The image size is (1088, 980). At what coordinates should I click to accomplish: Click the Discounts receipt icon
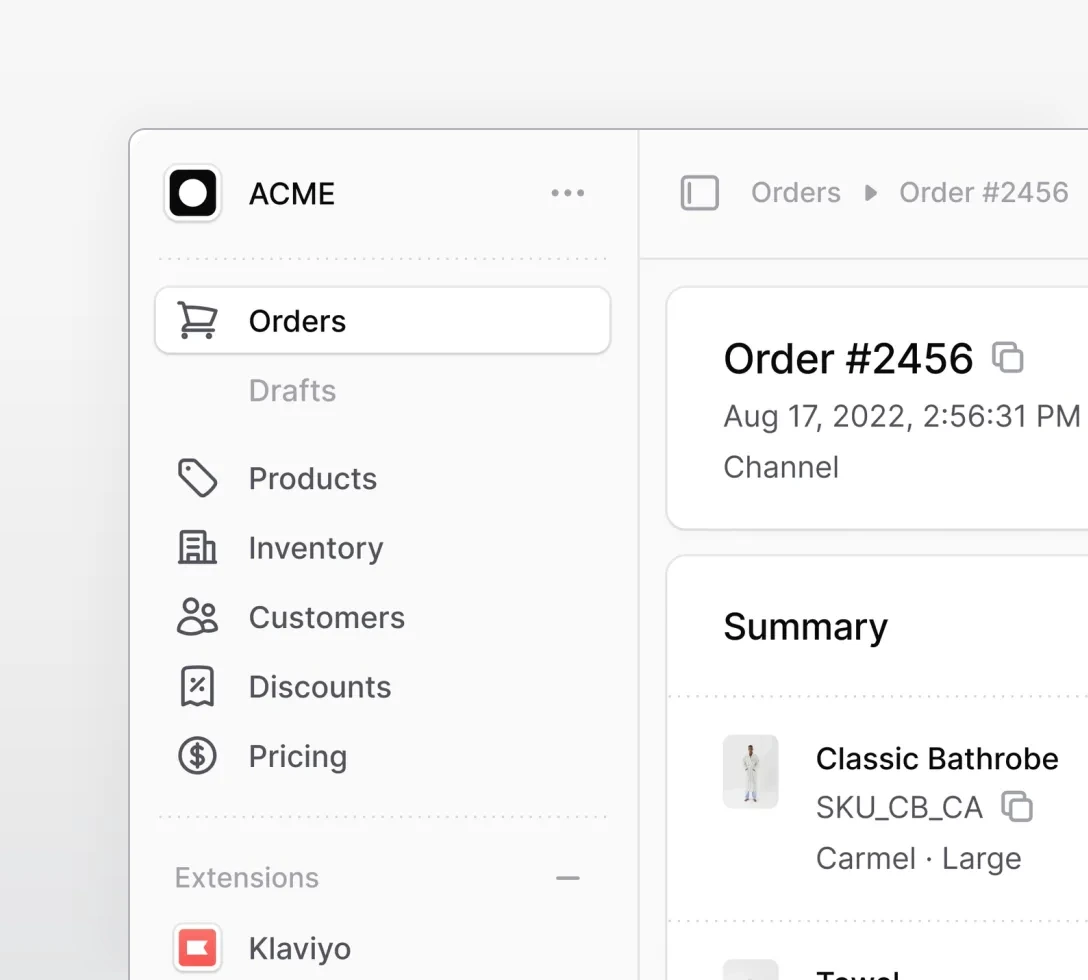coord(198,686)
